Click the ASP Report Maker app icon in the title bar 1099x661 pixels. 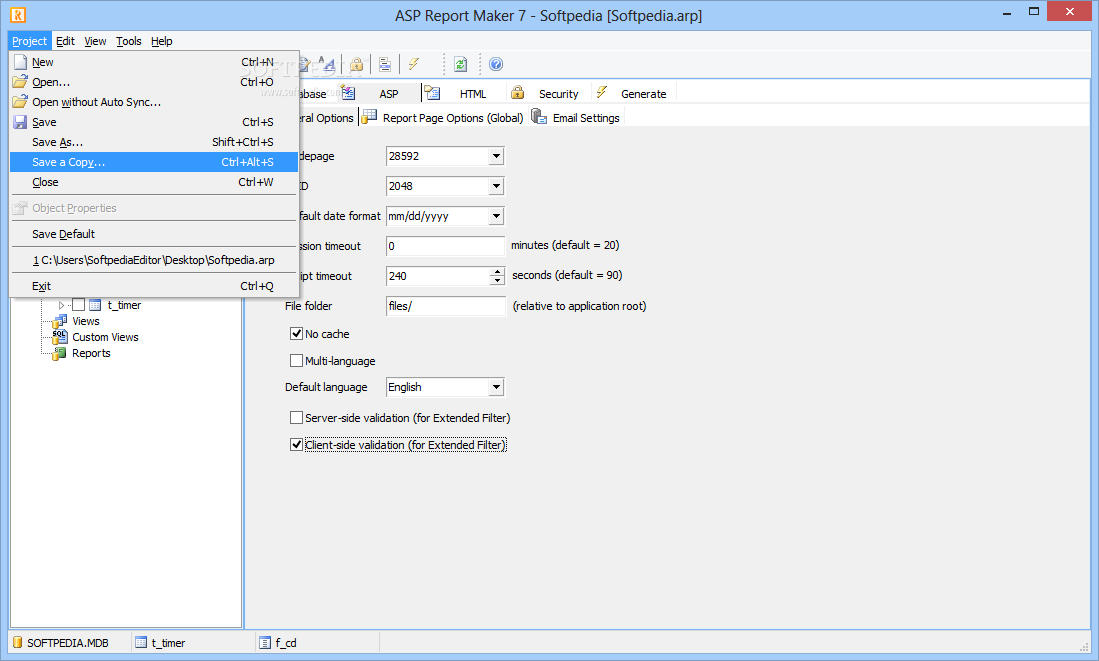(x=18, y=15)
